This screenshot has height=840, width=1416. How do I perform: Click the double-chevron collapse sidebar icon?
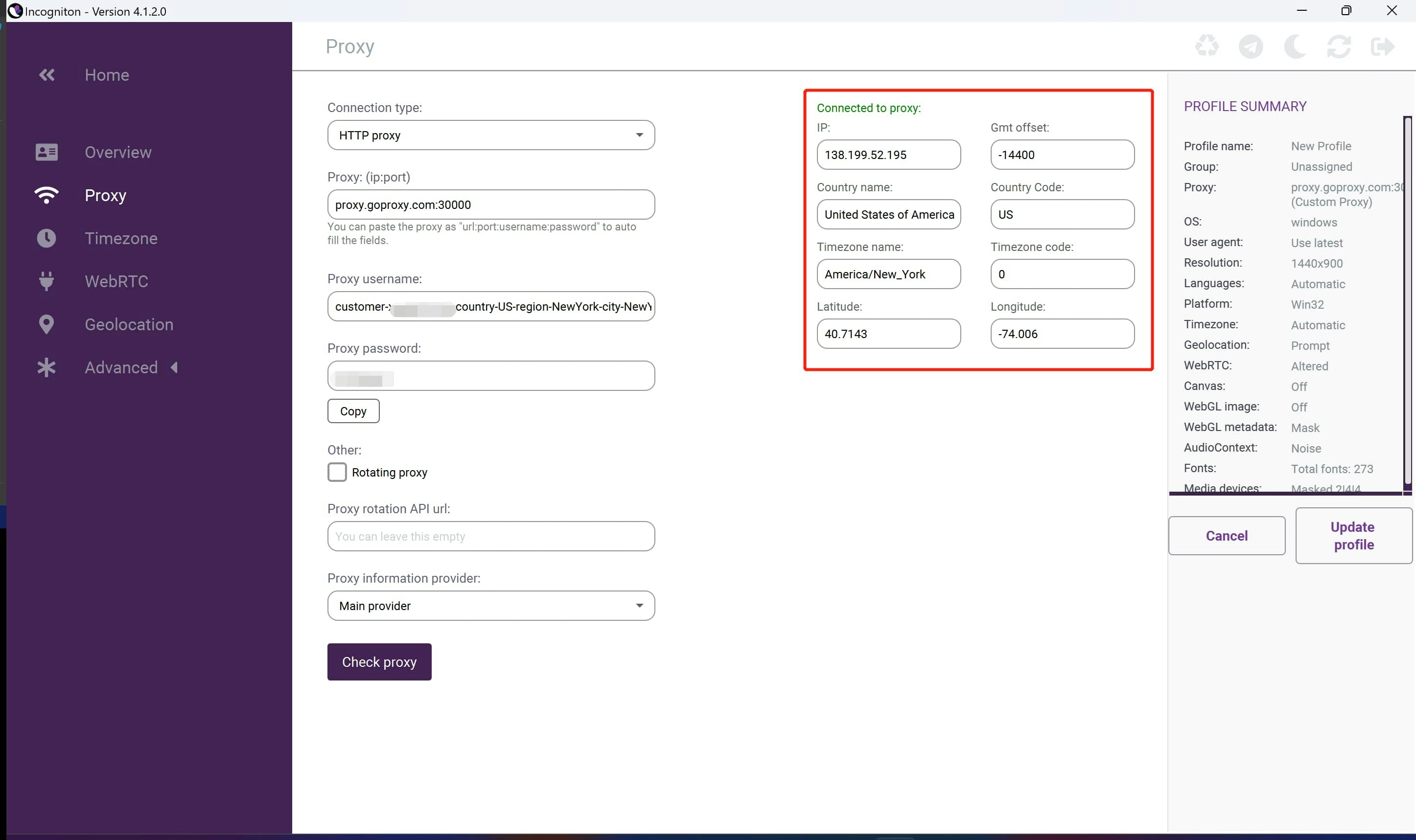tap(46, 75)
